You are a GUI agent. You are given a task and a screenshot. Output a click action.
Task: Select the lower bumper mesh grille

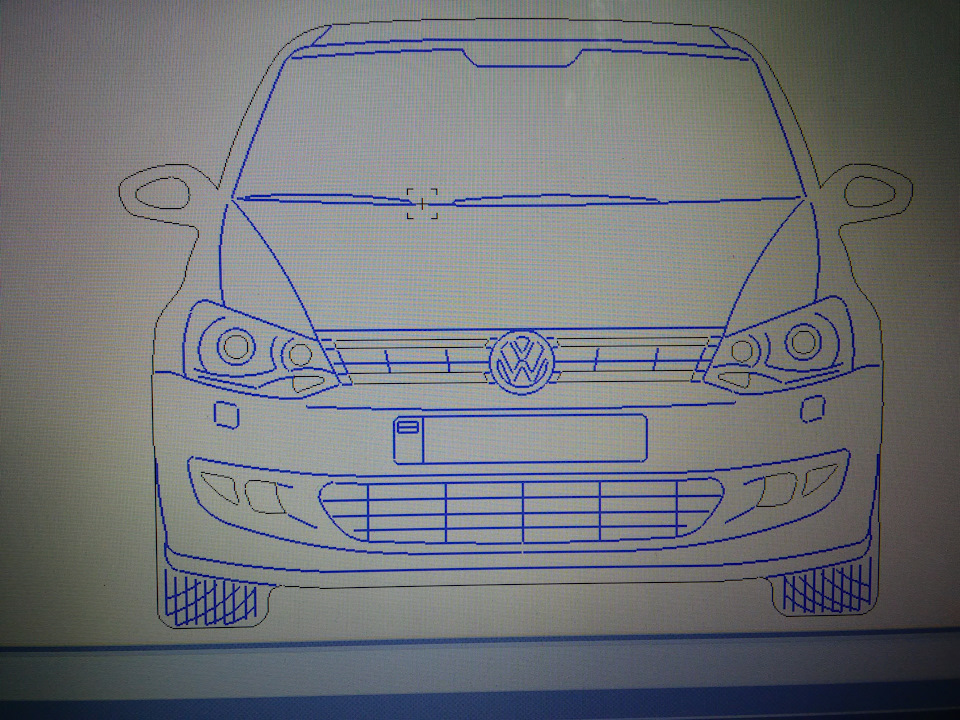coord(522,511)
